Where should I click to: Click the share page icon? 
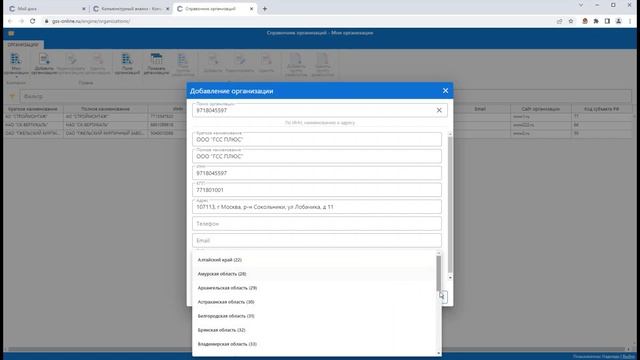click(560, 21)
